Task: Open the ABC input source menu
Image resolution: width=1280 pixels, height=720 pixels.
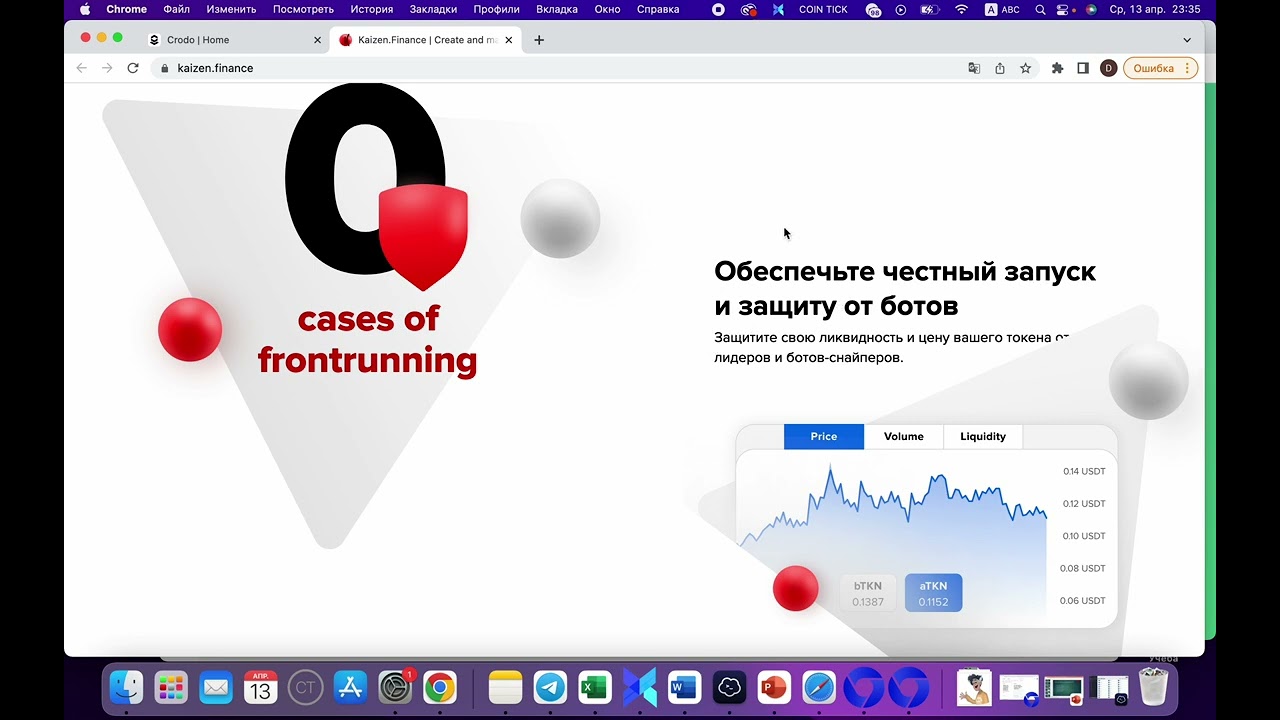Action: coord(1002,9)
